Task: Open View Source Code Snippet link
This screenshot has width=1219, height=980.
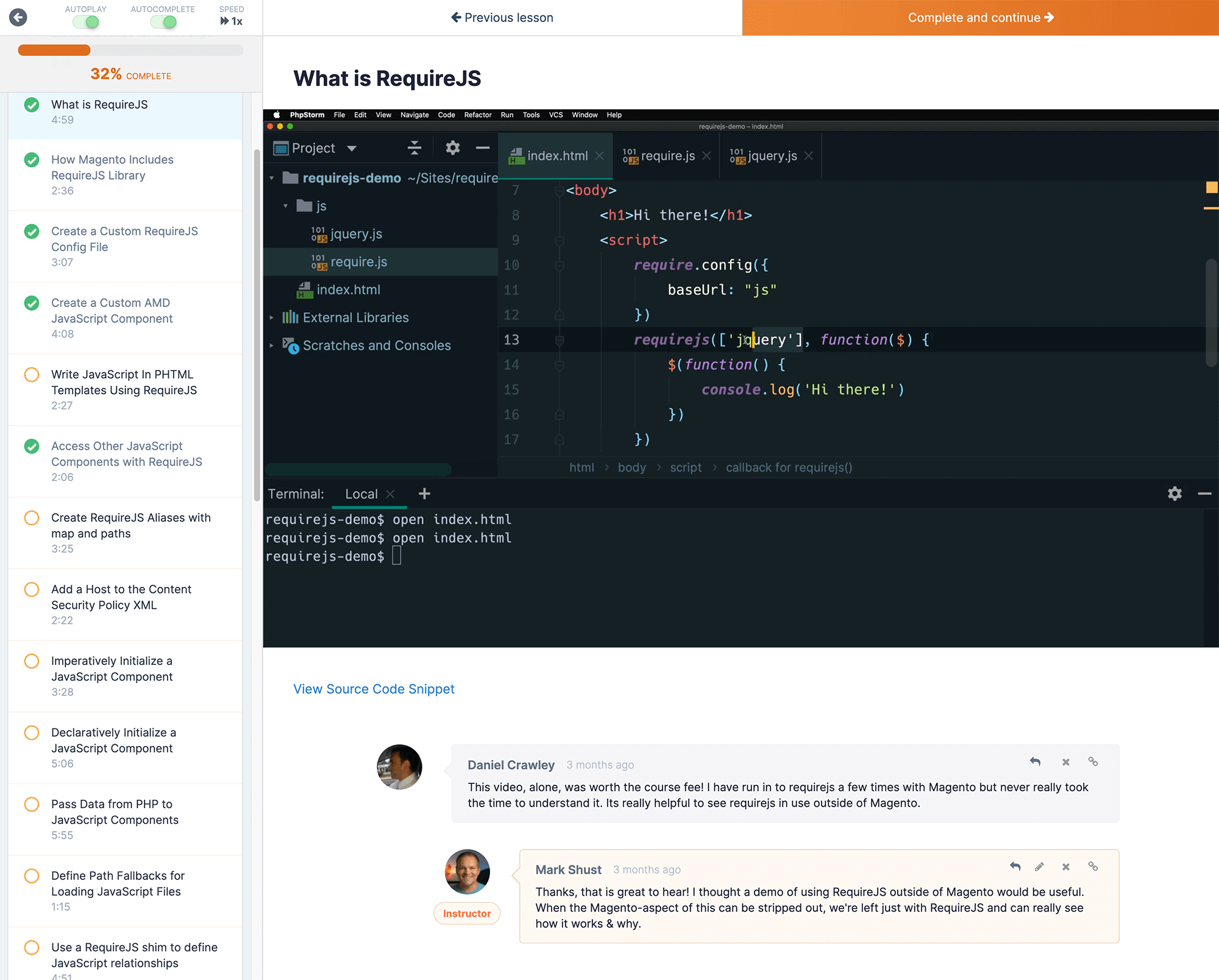Action: (374, 689)
